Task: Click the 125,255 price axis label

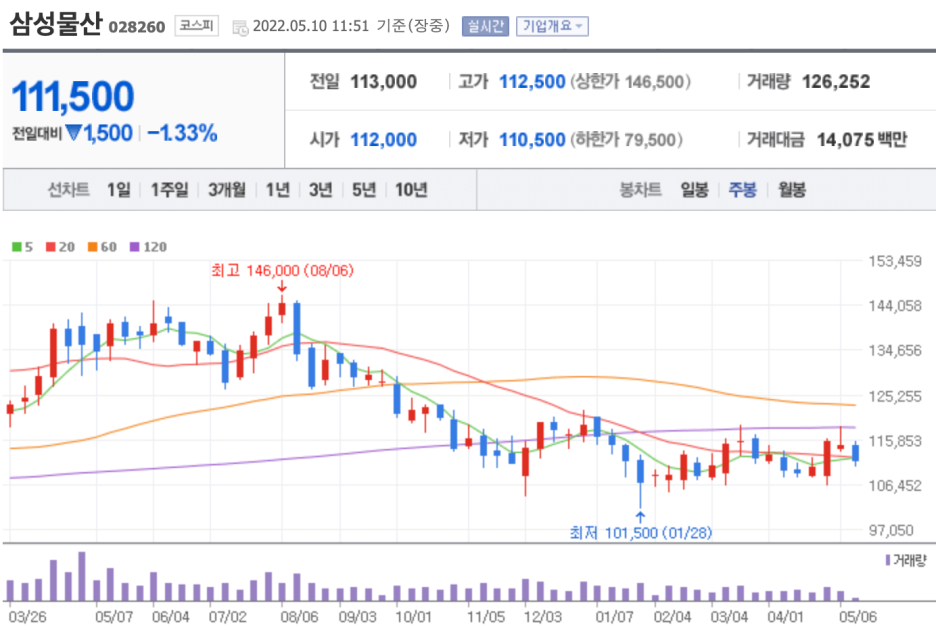Action: click(x=895, y=396)
